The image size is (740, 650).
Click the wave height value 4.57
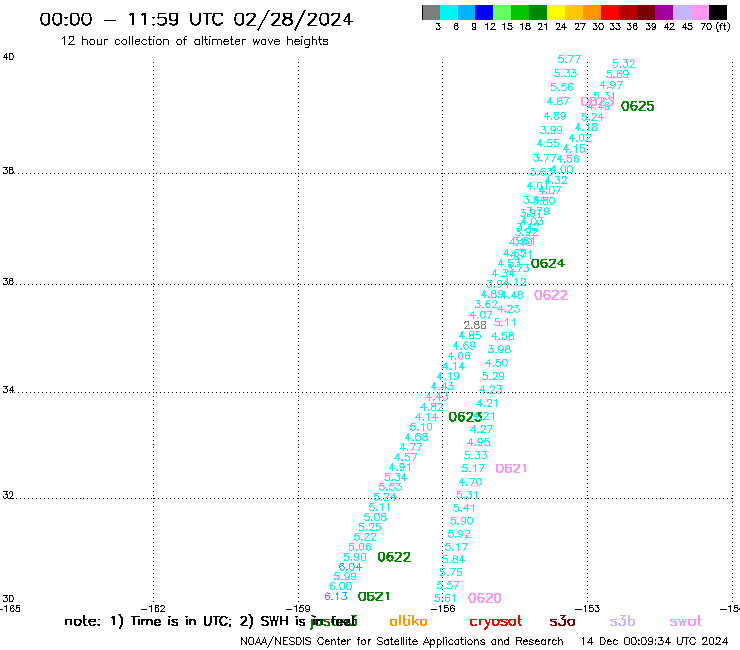coord(405,457)
